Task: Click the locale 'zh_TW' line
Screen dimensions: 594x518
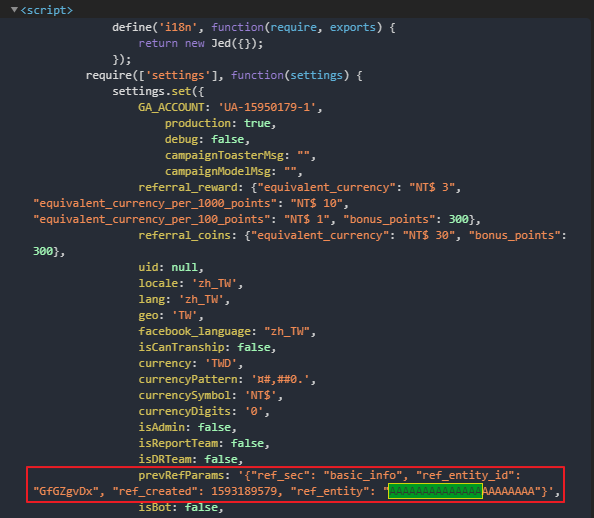Action: pyautogui.click(x=191, y=283)
